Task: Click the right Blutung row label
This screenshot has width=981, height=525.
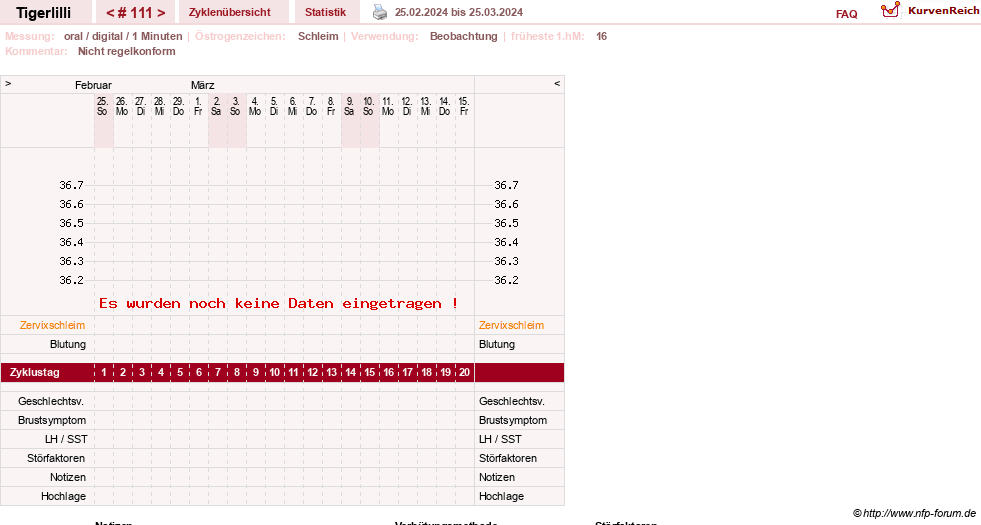Action: point(497,344)
